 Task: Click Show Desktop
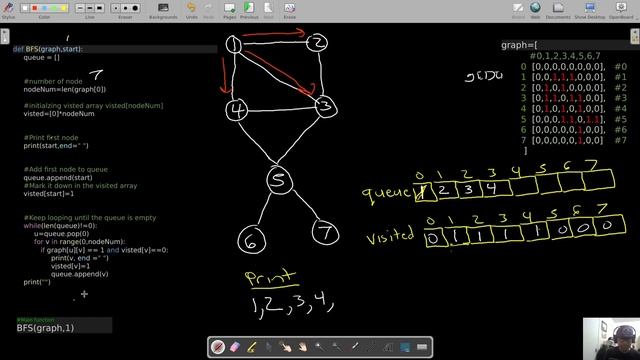590,10
